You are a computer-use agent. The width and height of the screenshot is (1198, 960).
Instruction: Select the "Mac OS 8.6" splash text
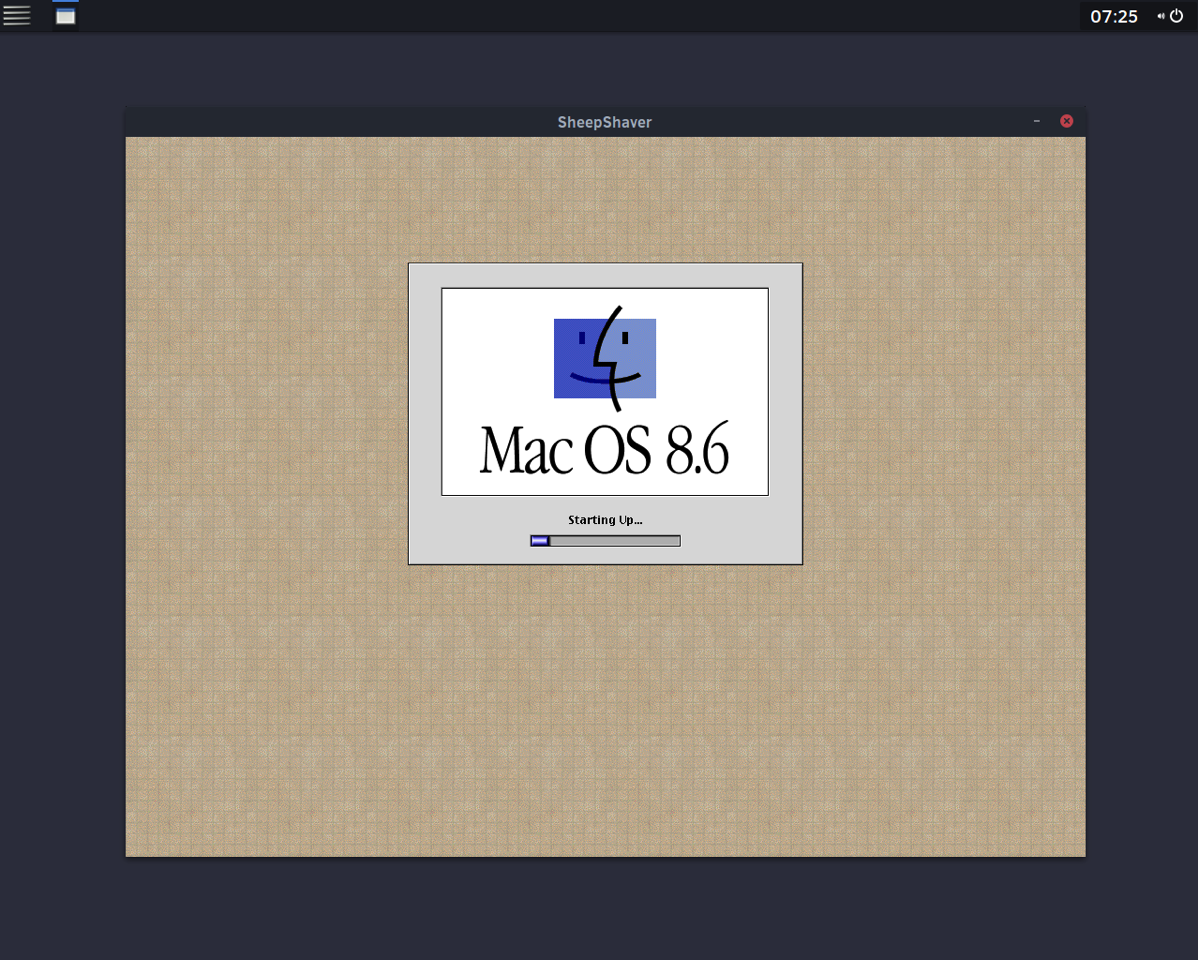pos(604,449)
